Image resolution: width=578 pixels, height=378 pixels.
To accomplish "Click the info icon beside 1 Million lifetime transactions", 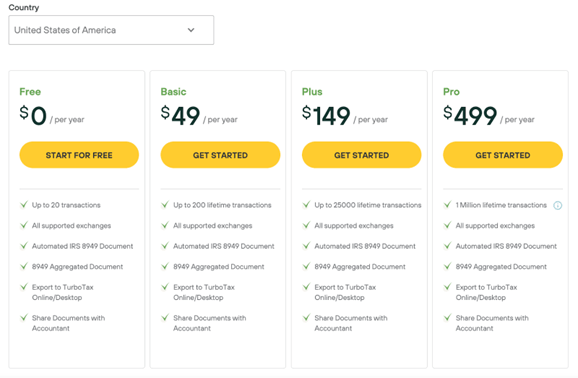I will coord(557,205).
